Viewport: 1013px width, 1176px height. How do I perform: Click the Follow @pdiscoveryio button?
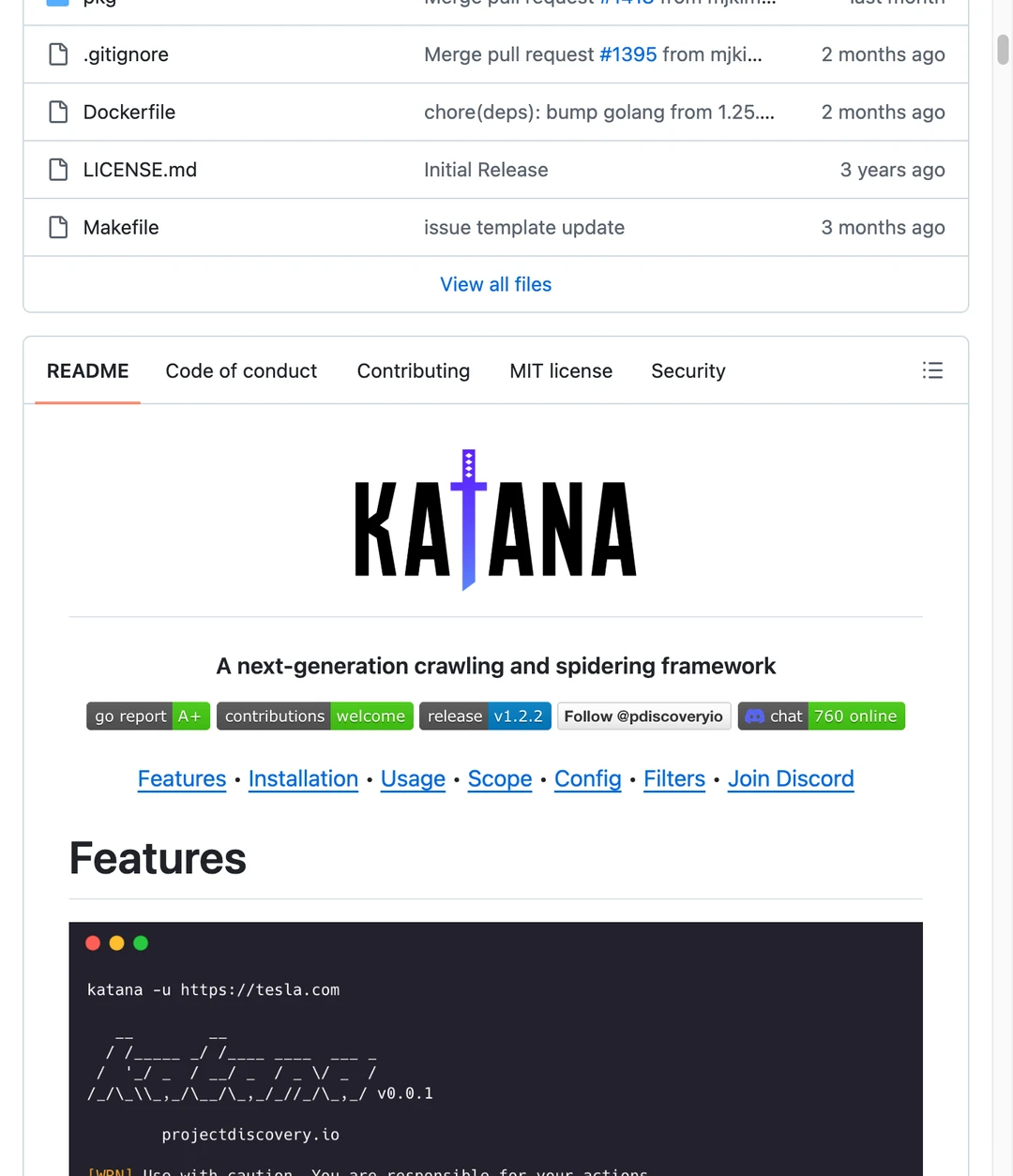[x=643, y=716]
